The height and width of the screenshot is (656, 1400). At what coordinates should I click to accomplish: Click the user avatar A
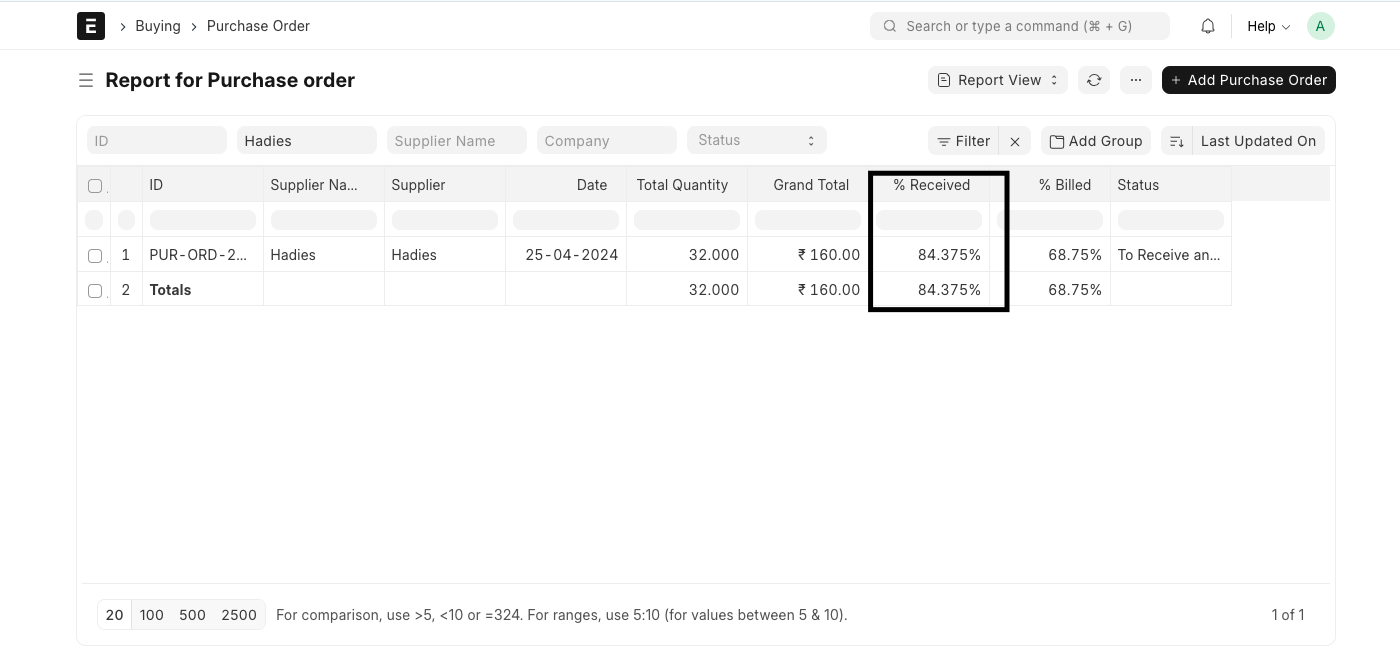[1320, 26]
